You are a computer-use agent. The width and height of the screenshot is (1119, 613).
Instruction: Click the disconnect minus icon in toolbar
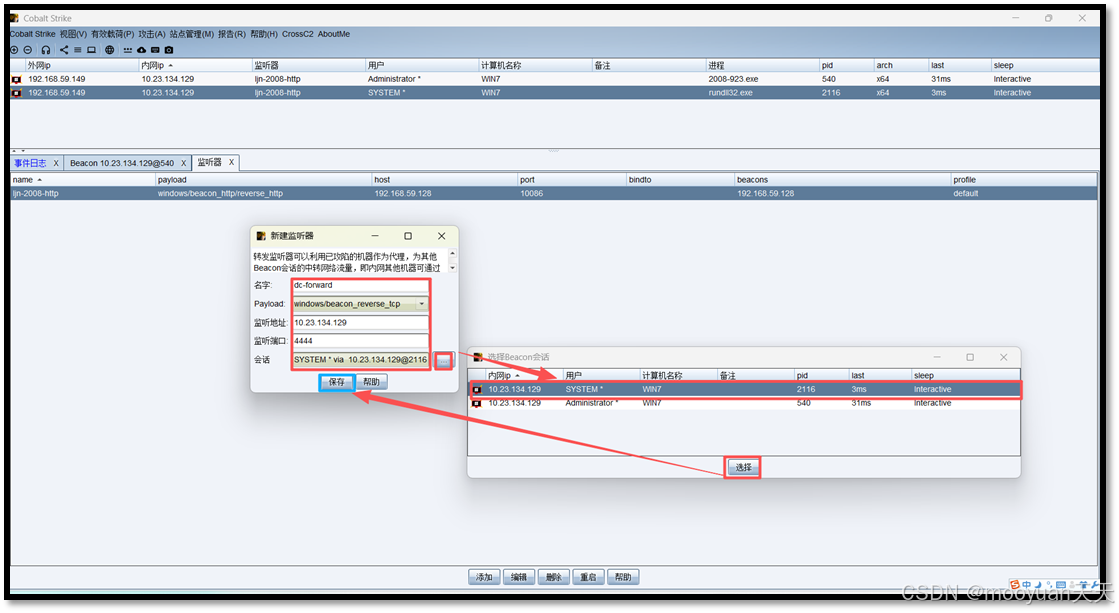(x=28, y=50)
